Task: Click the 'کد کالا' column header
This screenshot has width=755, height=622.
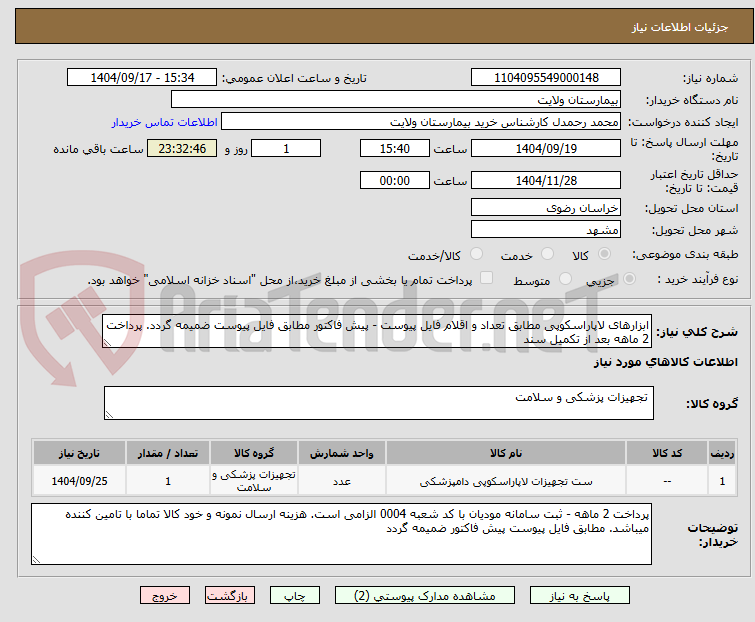Action: (x=667, y=453)
